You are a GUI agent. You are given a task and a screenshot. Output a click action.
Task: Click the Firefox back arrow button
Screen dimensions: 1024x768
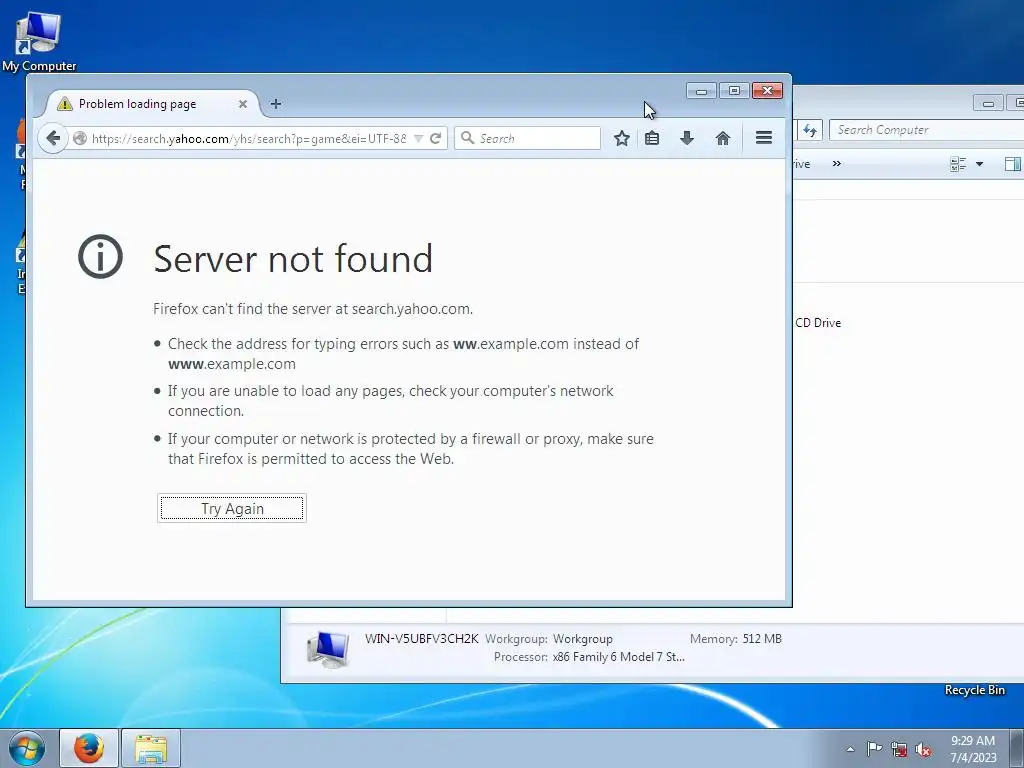point(54,138)
